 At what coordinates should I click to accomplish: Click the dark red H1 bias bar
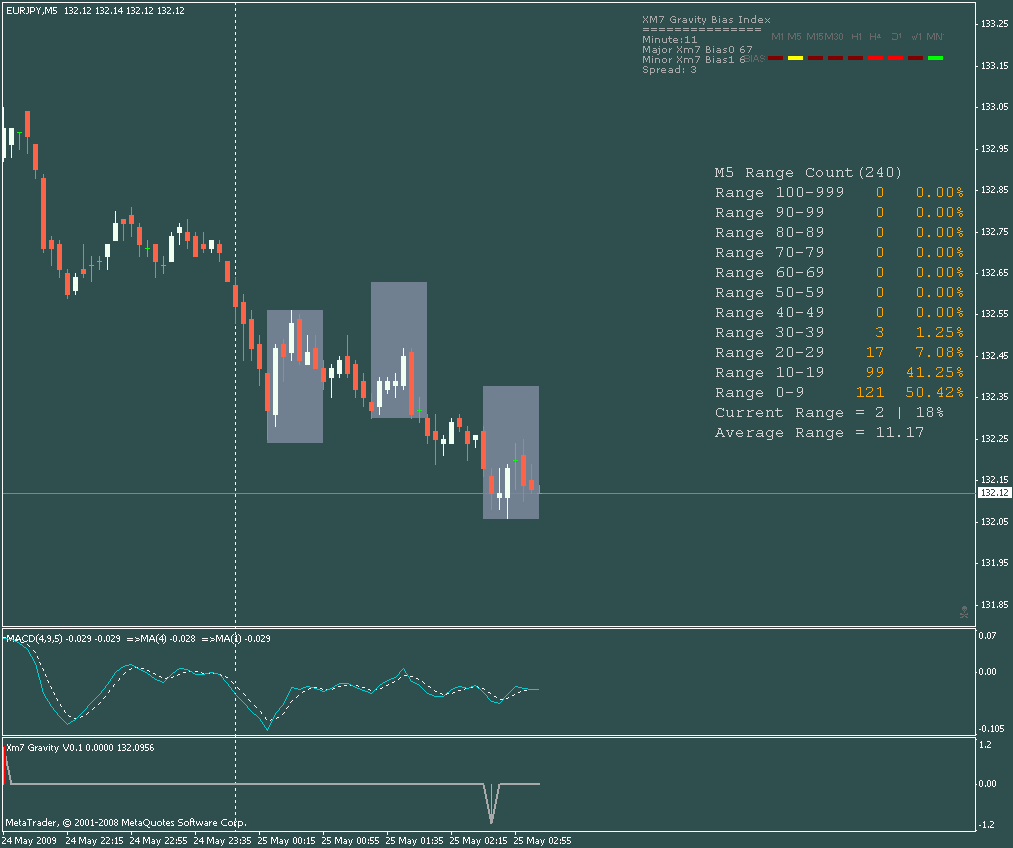(855, 58)
